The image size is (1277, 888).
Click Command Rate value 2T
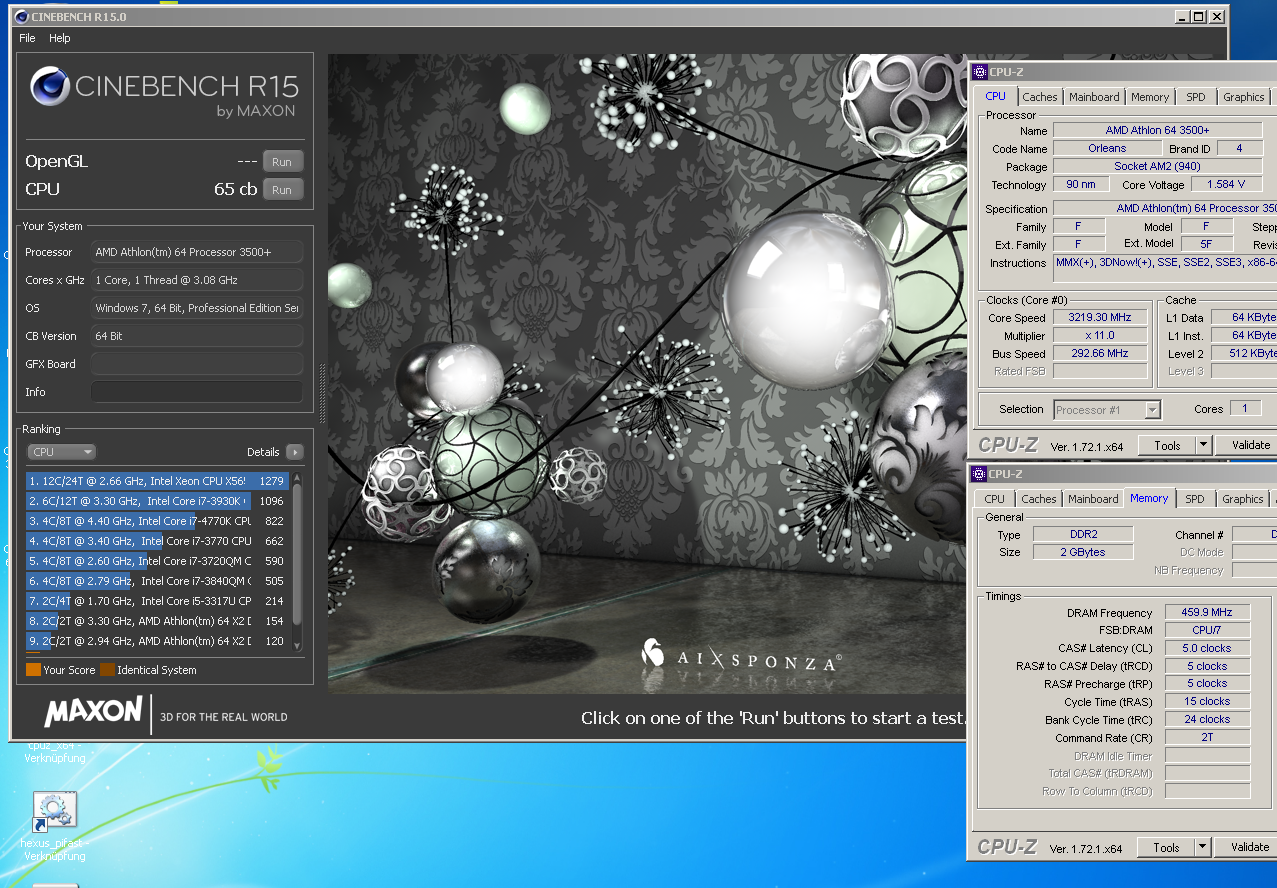point(1207,737)
